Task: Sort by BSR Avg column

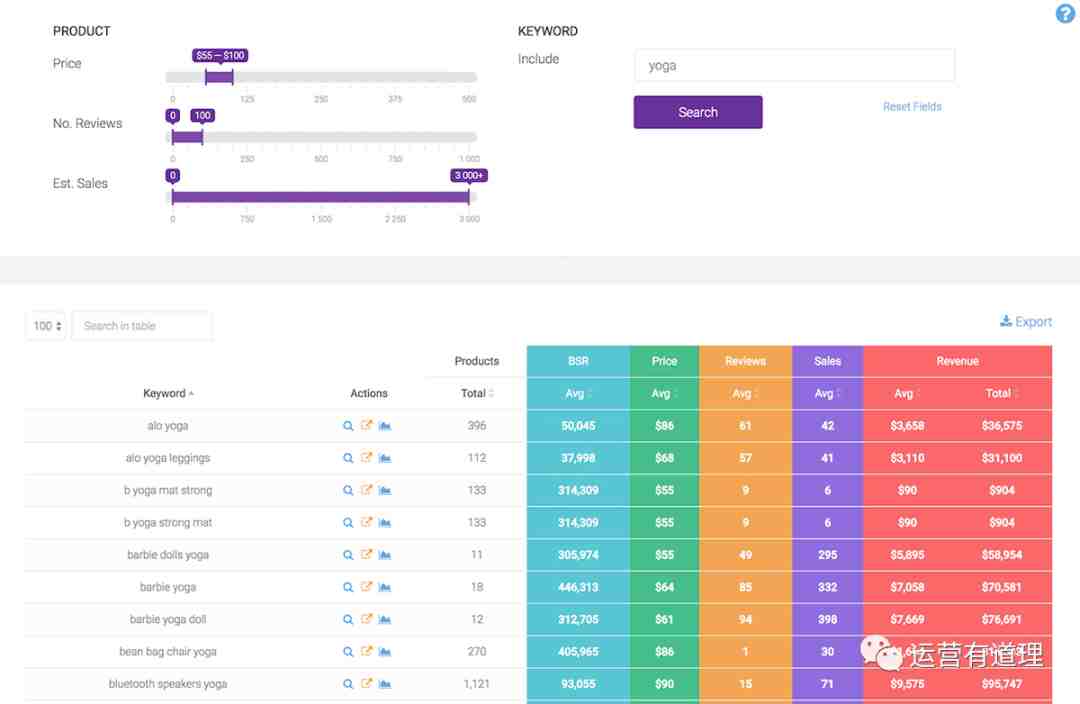Action: (x=578, y=393)
